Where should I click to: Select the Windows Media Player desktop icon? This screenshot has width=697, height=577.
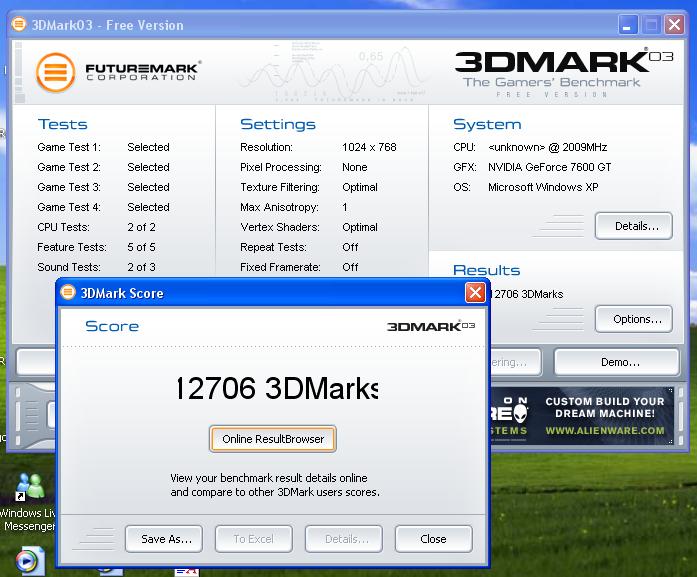pos(30,562)
